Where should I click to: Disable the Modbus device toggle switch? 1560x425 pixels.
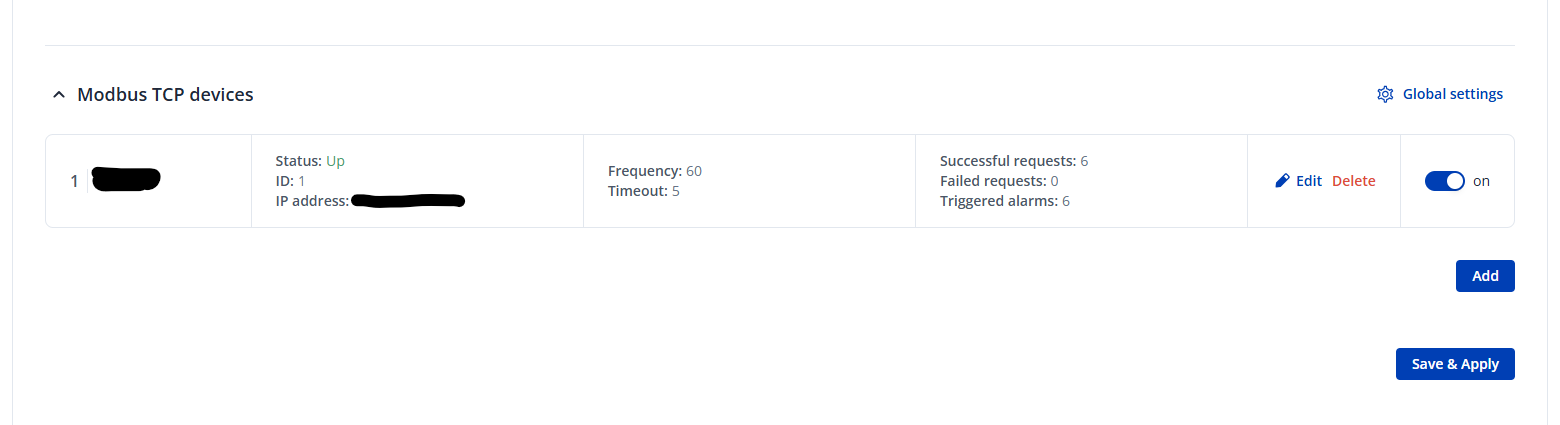1444,181
